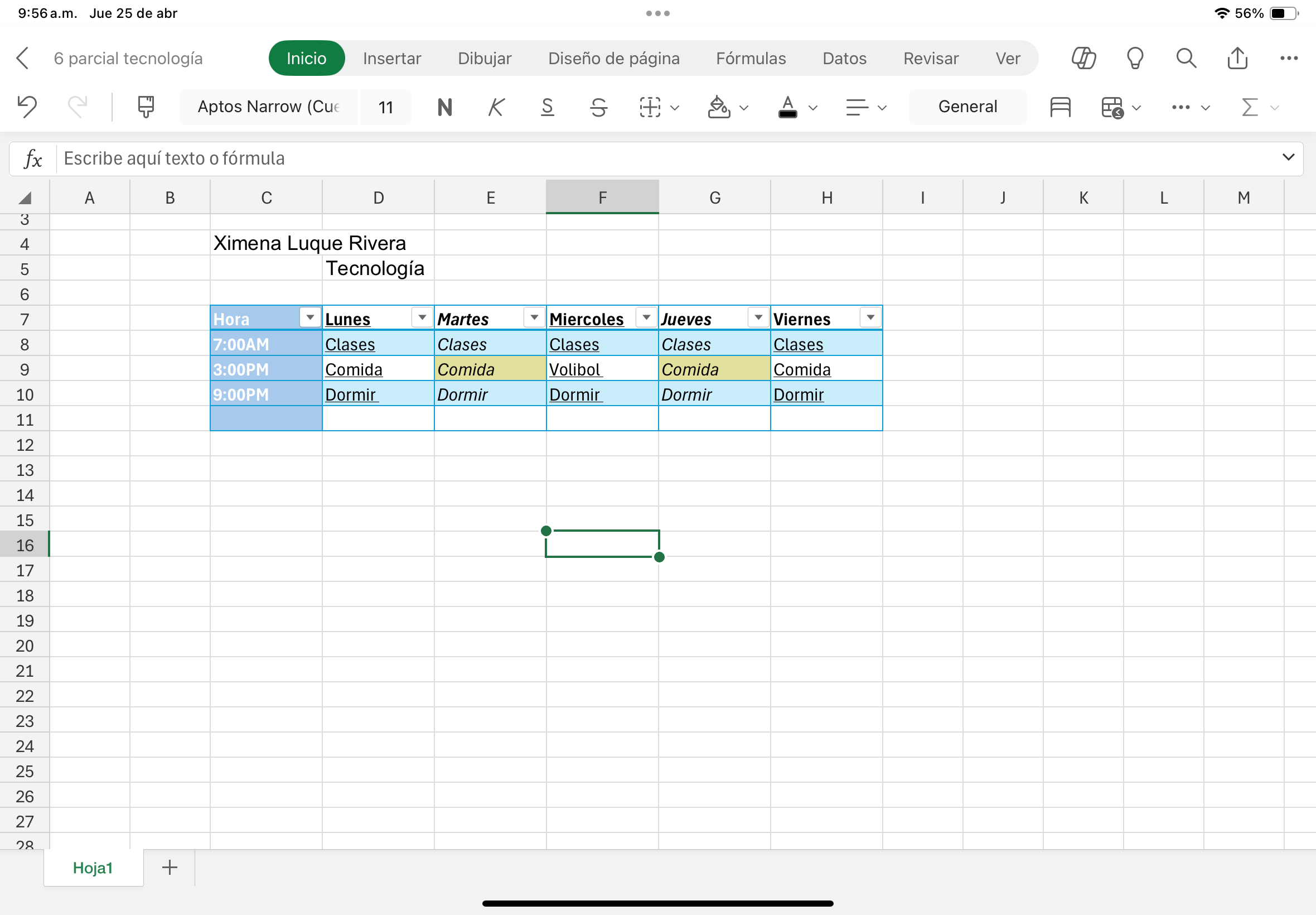This screenshot has width=1316, height=915.
Task: Toggle bold N formatting
Action: click(444, 107)
